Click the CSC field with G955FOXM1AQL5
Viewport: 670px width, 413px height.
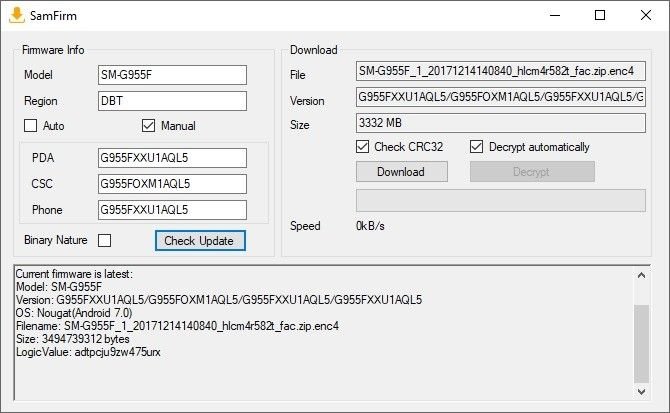pos(172,184)
